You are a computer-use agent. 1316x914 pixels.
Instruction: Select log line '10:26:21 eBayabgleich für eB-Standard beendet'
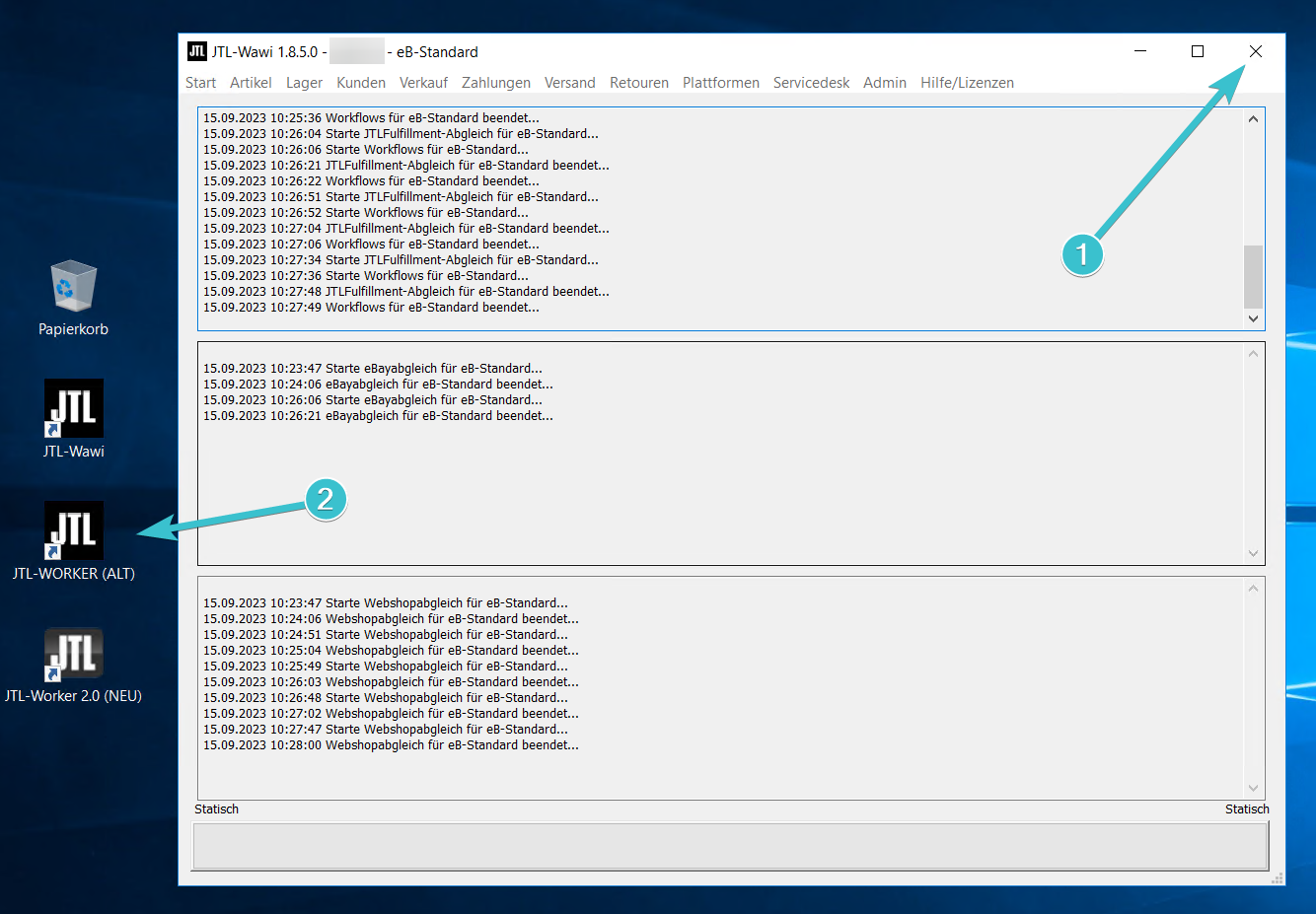point(378,416)
